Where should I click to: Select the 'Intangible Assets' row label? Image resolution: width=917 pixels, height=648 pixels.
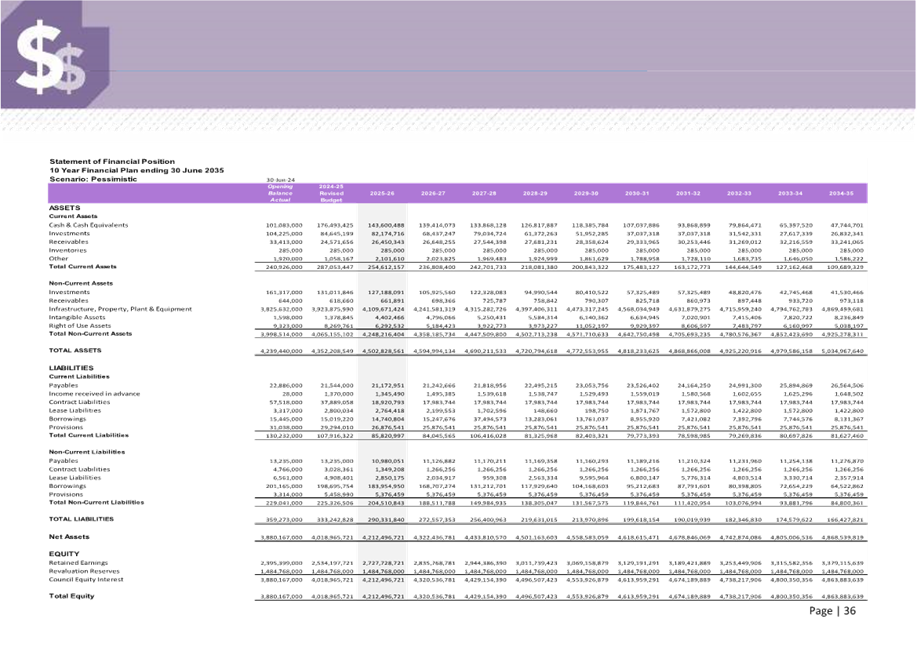click(77, 317)
